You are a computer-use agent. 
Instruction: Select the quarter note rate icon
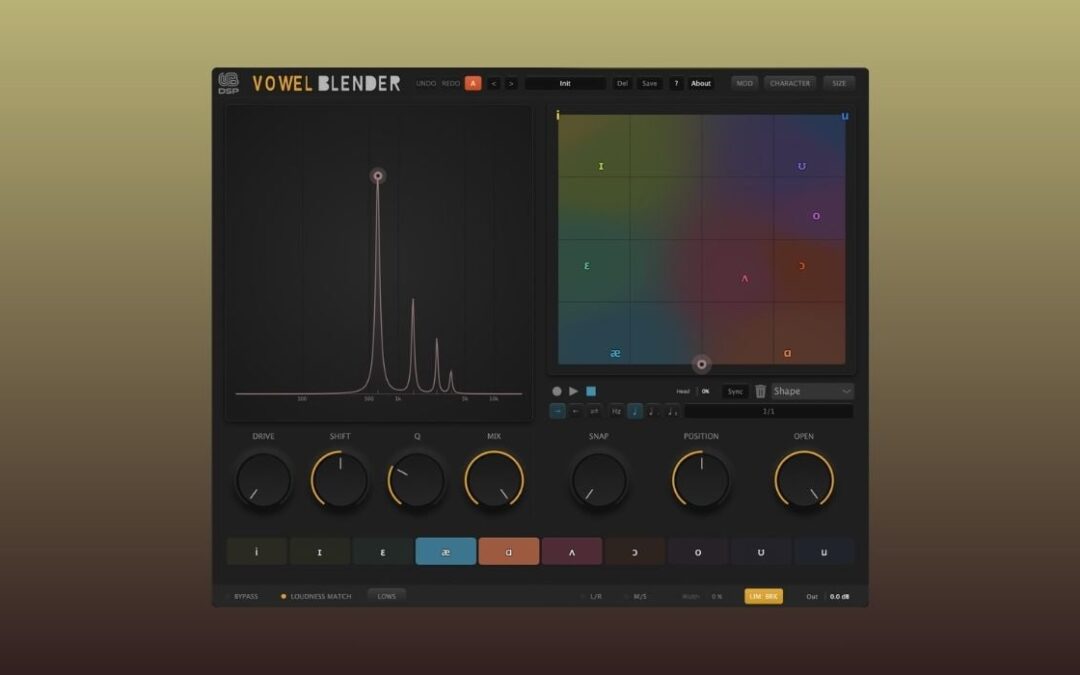(x=635, y=411)
